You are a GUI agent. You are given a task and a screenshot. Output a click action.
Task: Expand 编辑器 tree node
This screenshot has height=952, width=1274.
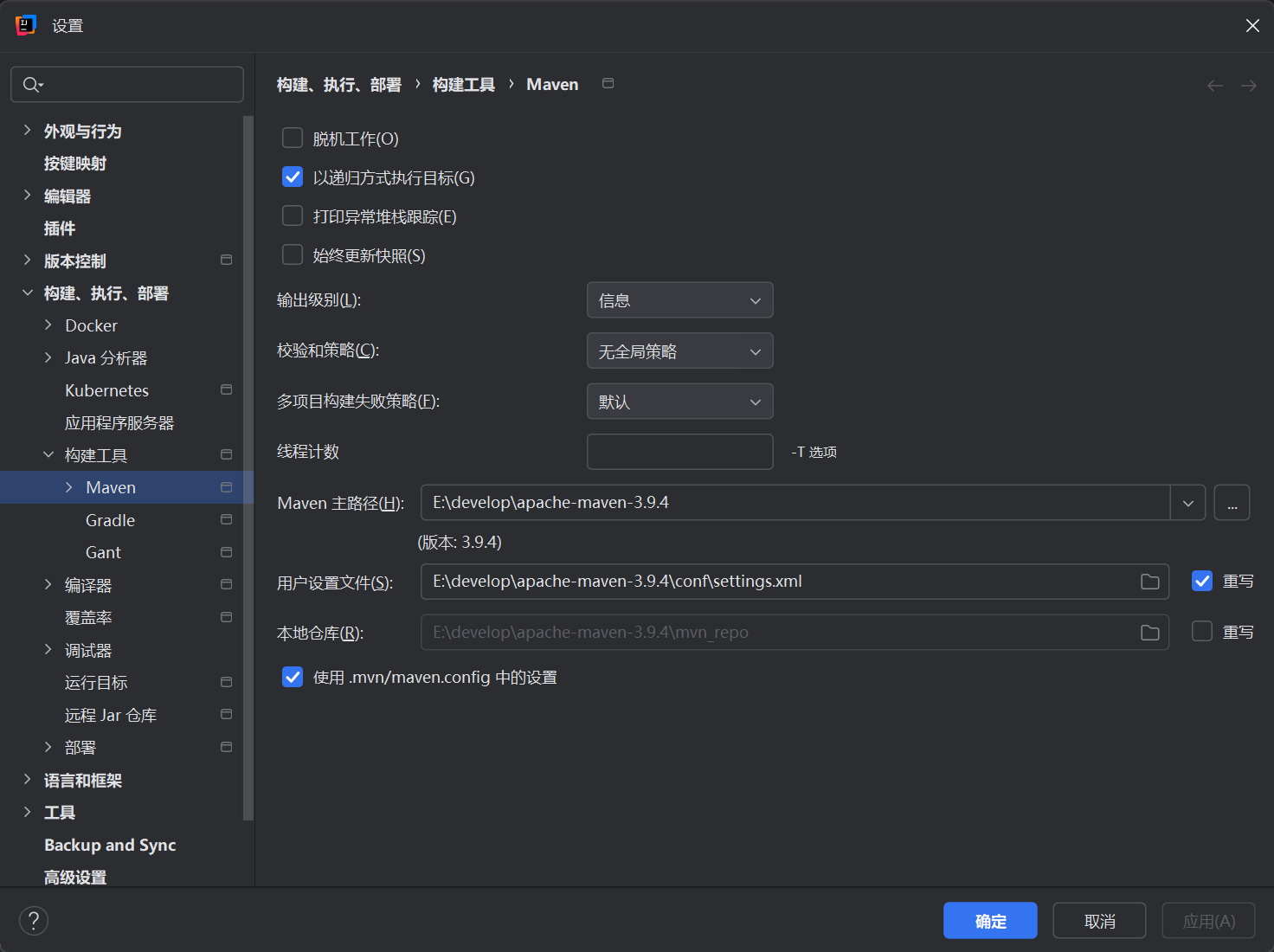point(27,196)
